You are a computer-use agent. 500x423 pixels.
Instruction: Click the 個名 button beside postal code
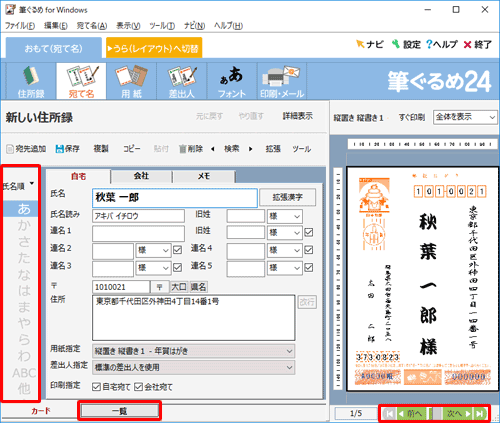(x=198, y=287)
